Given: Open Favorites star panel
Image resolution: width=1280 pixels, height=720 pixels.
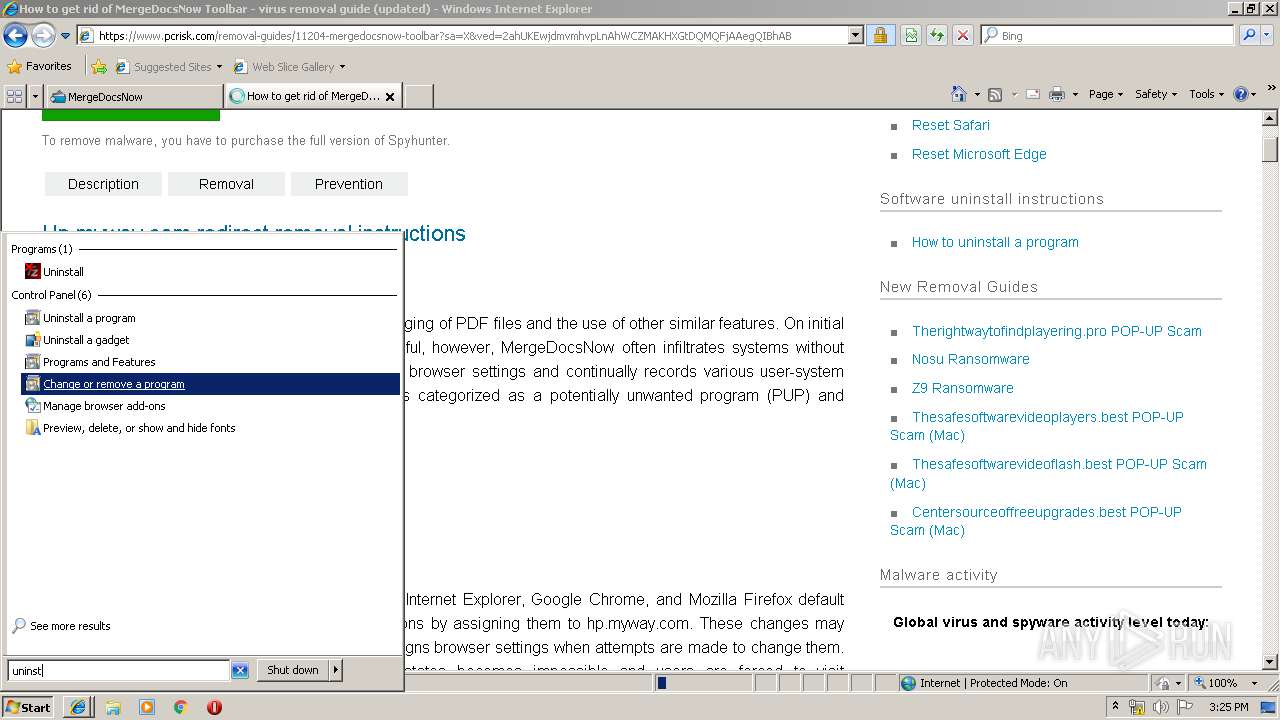Looking at the screenshot, I should tap(39, 66).
